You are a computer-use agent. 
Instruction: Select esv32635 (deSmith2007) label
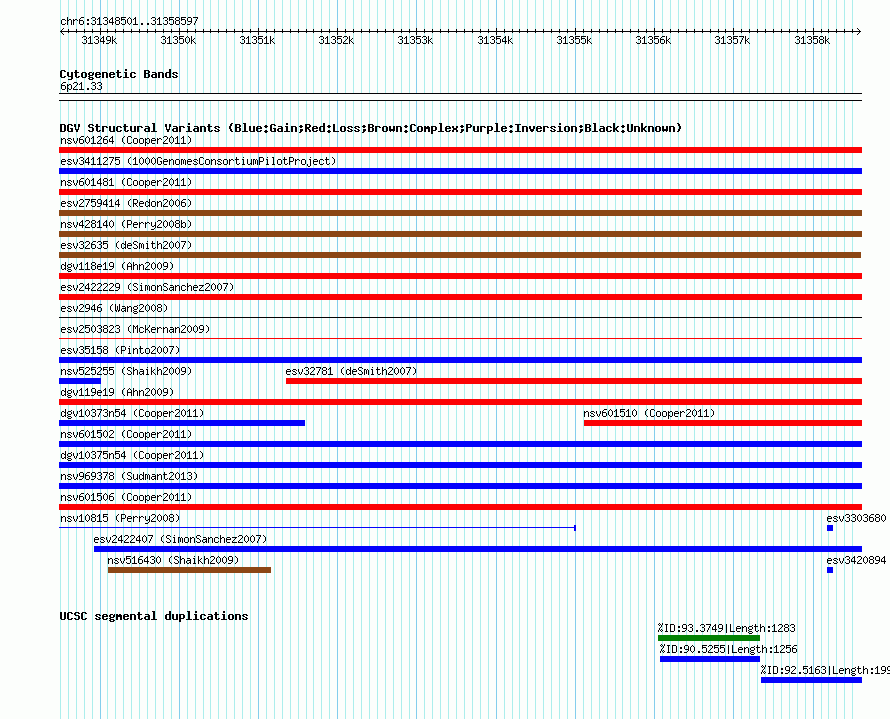coord(126,245)
